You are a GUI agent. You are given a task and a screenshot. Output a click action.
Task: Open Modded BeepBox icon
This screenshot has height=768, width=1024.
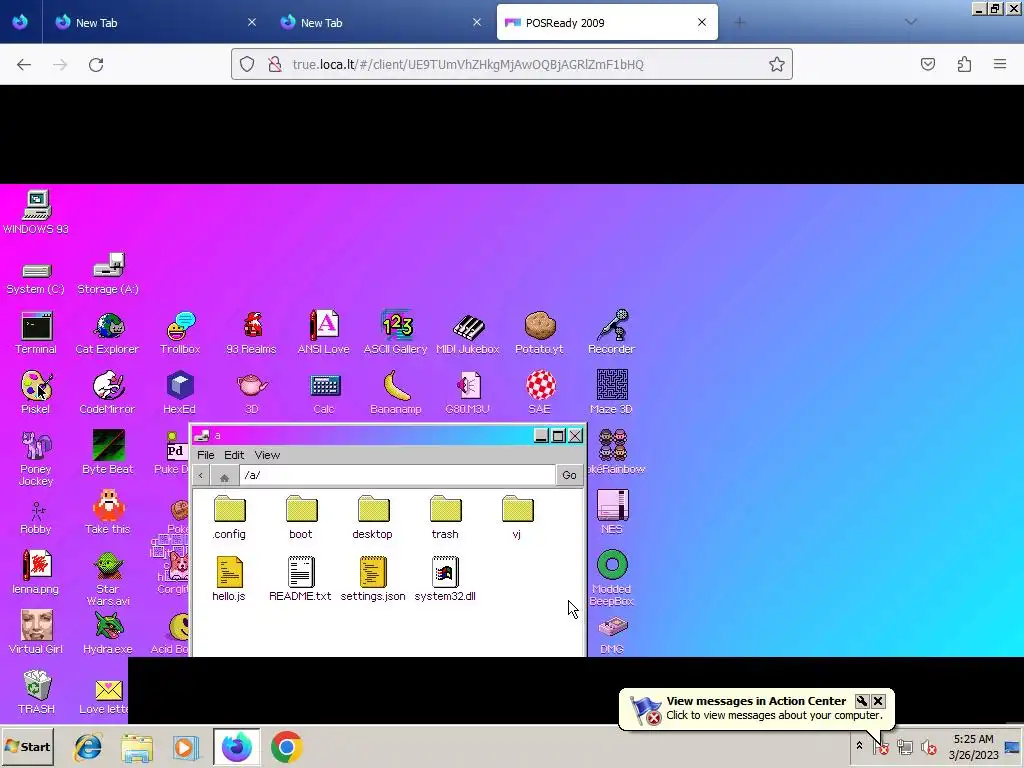[x=612, y=578]
